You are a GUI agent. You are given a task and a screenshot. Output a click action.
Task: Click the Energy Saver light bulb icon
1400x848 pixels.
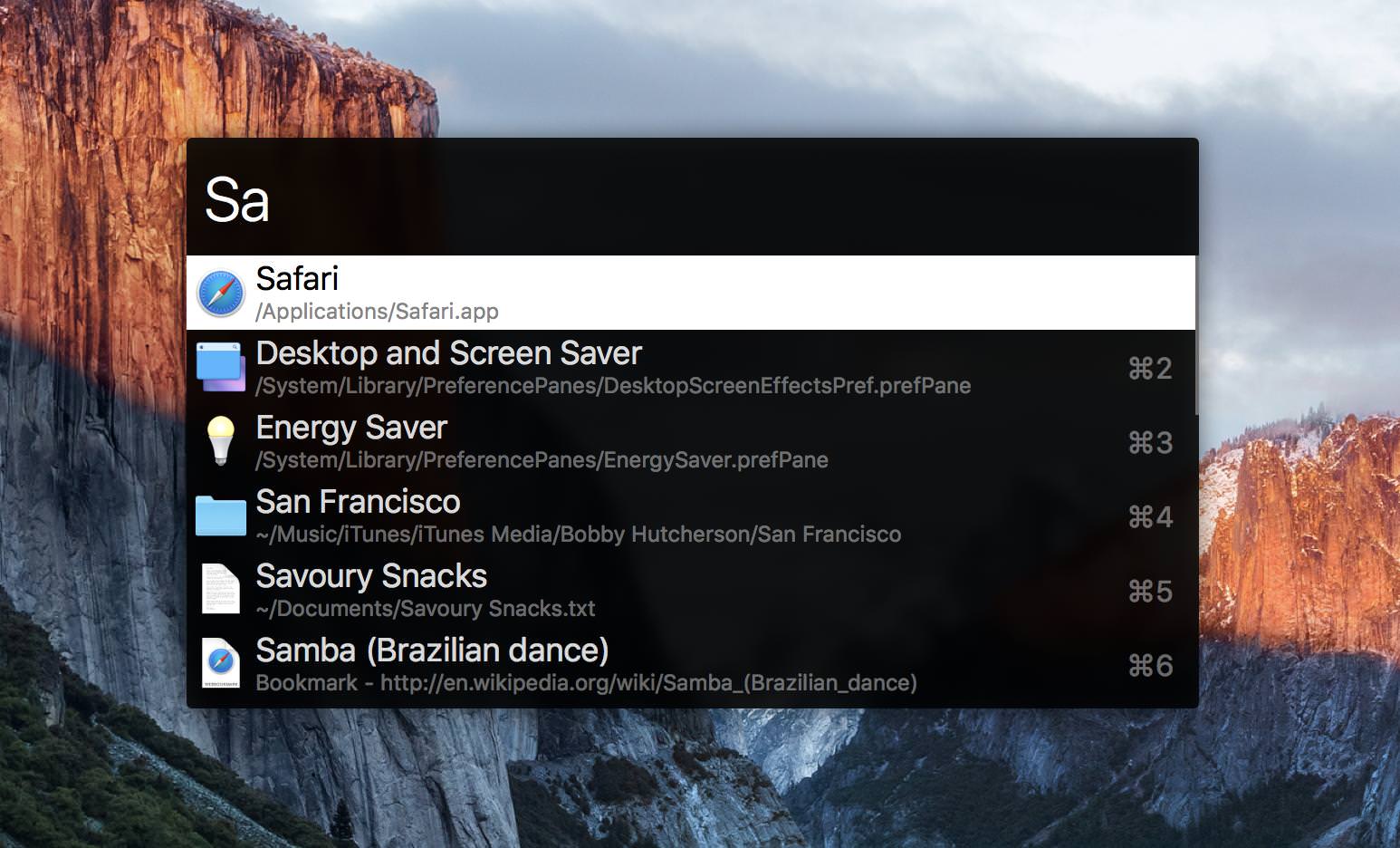[x=221, y=441]
